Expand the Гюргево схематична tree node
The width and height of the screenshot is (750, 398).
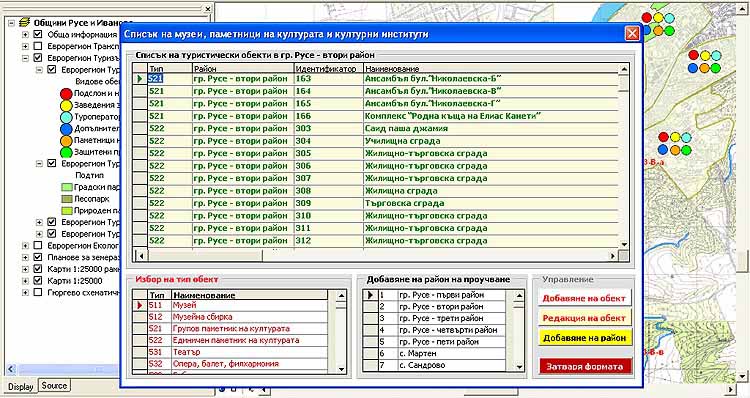point(25,292)
